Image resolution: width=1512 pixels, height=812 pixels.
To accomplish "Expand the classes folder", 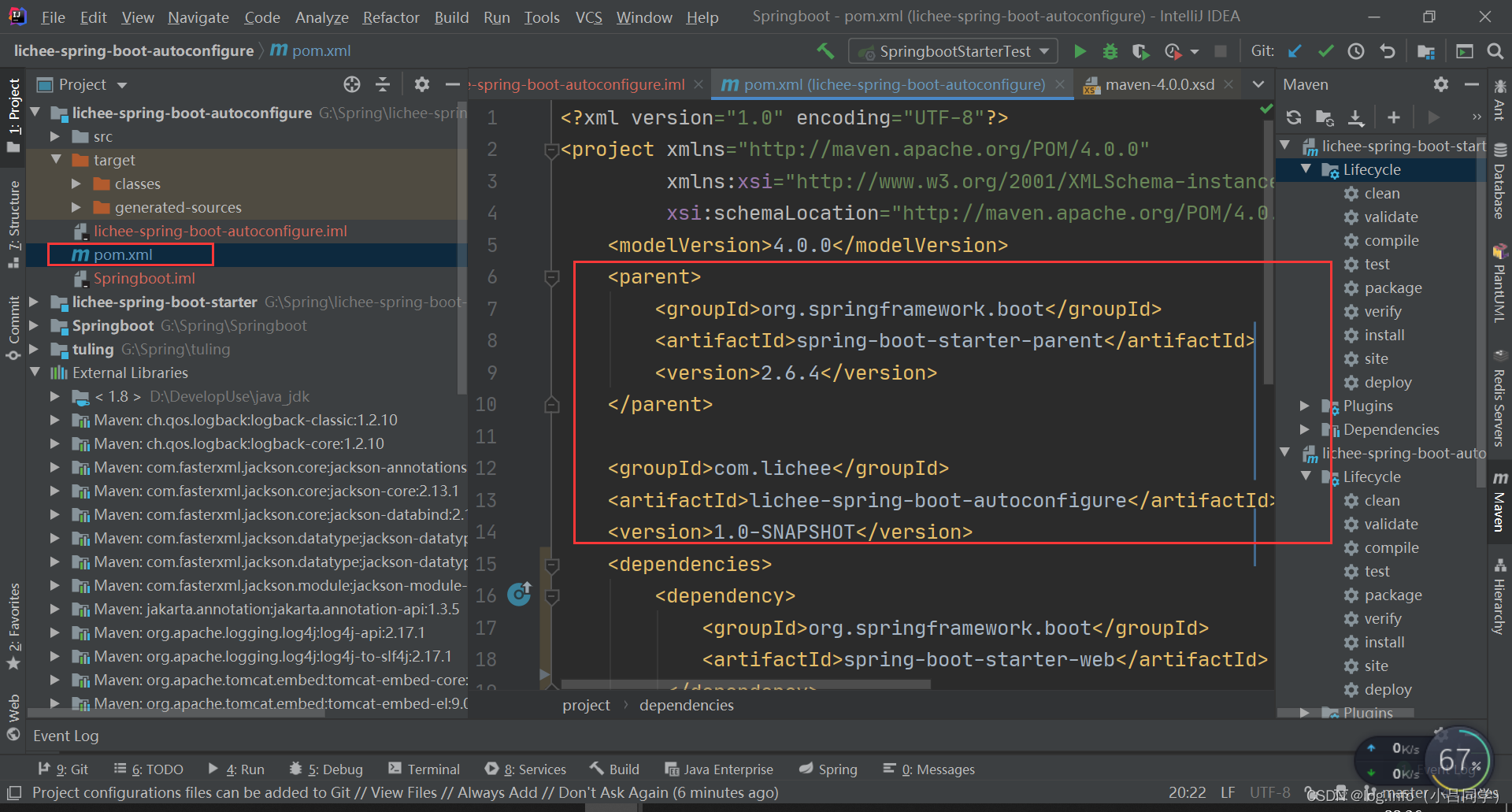I will (76, 184).
